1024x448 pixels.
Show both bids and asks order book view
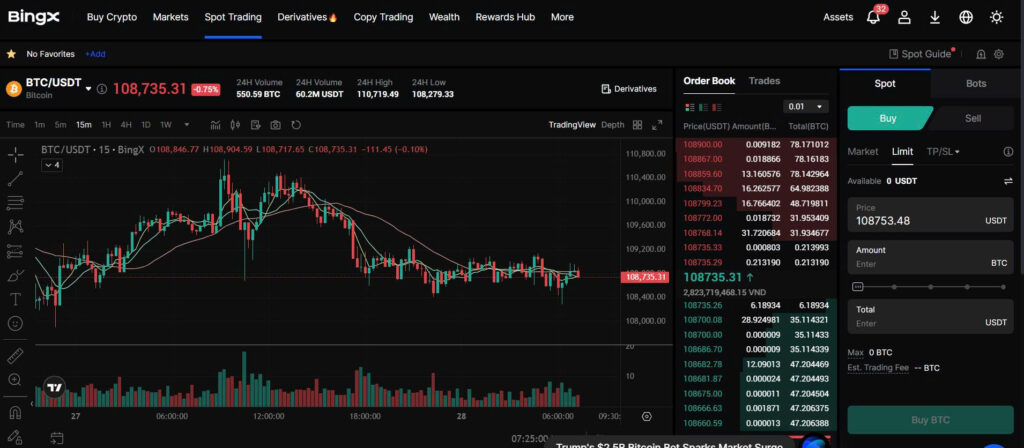click(690, 107)
